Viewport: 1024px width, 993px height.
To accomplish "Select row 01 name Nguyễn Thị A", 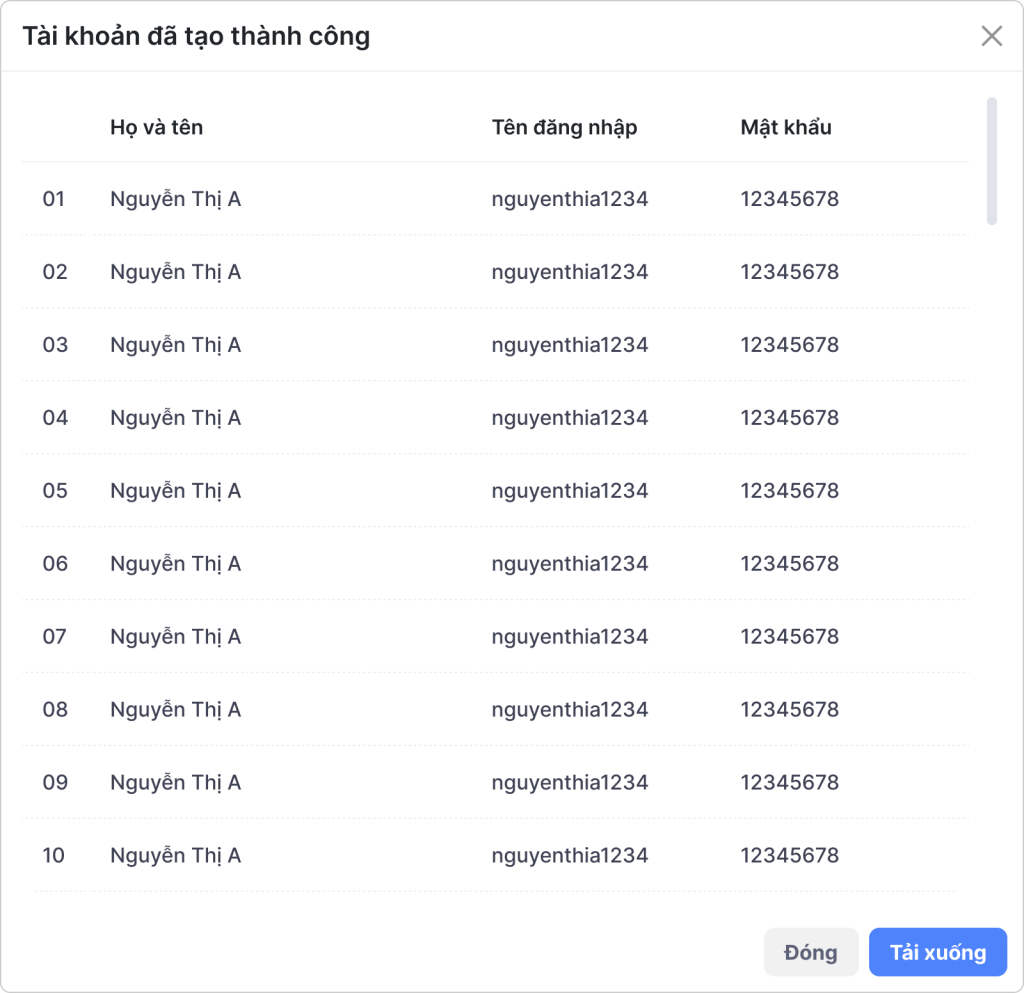I will coord(176,199).
